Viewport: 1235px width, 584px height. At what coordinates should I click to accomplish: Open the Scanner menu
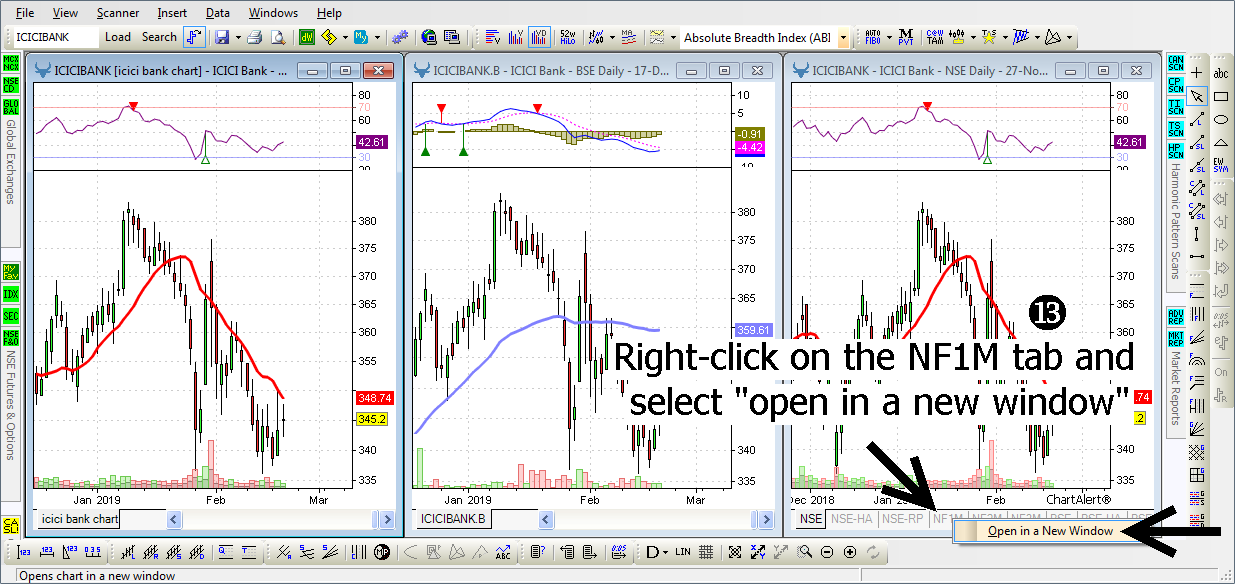(118, 13)
